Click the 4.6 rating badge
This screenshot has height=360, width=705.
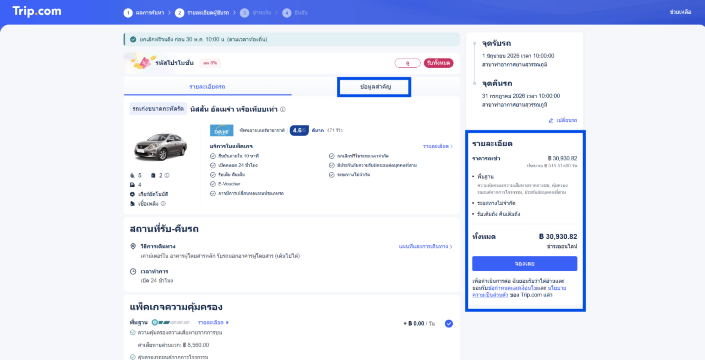tap(299, 130)
